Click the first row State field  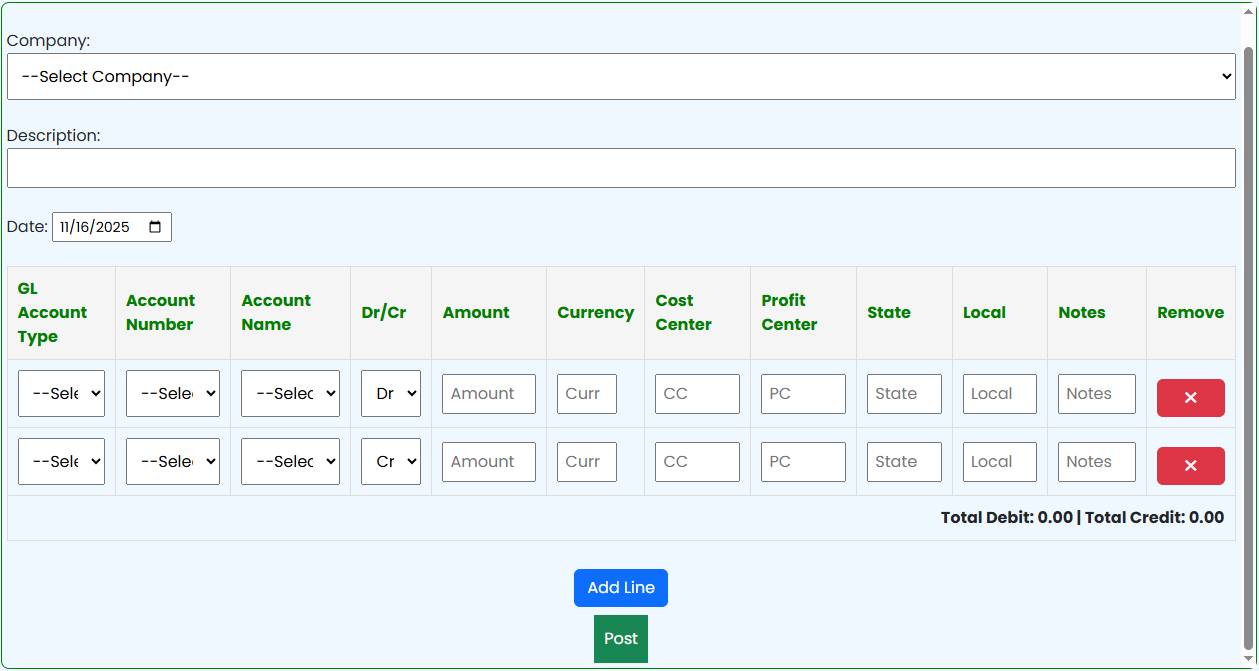904,394
